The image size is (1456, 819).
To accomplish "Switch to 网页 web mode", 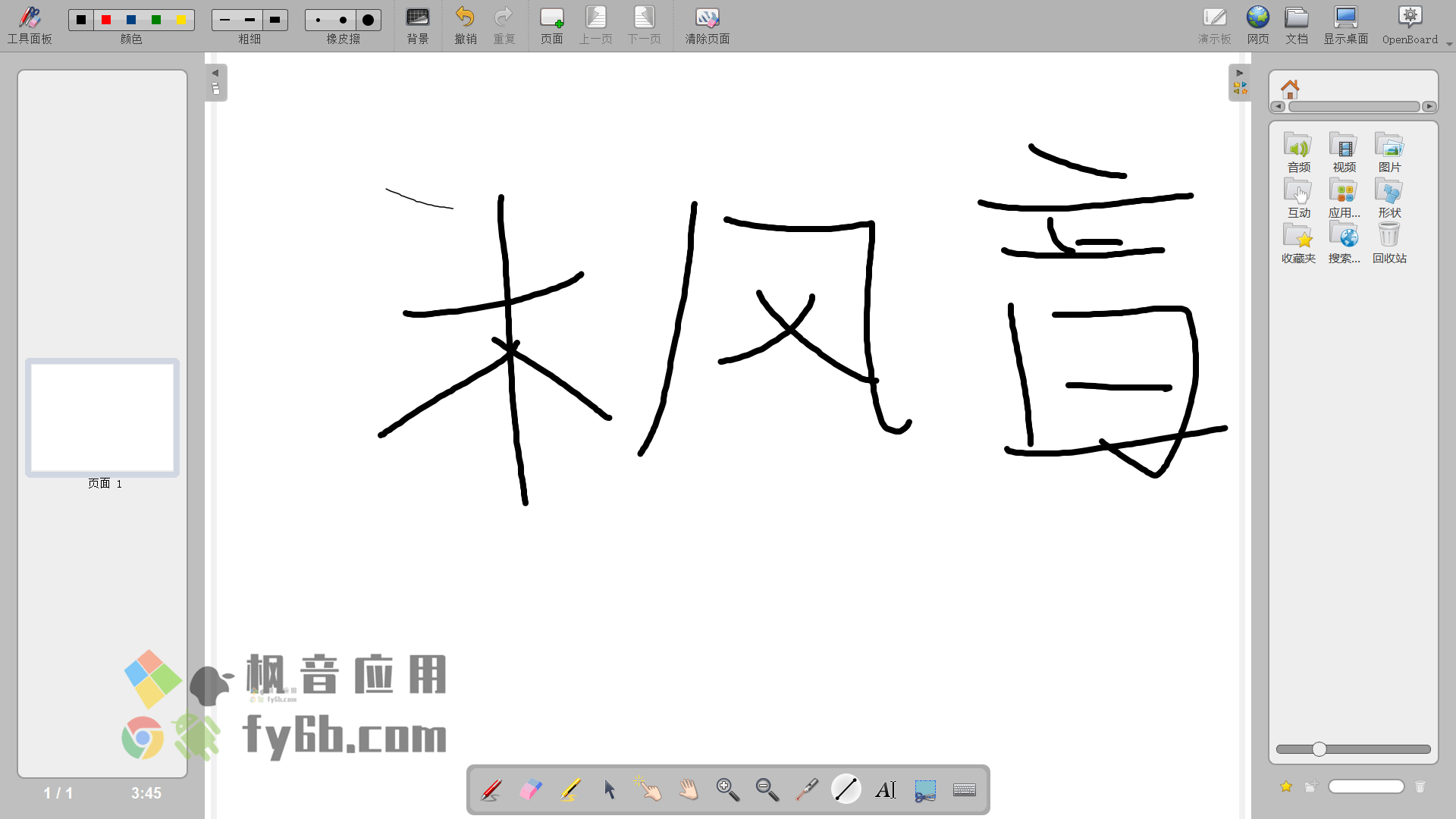I will tap(1258, 26).
